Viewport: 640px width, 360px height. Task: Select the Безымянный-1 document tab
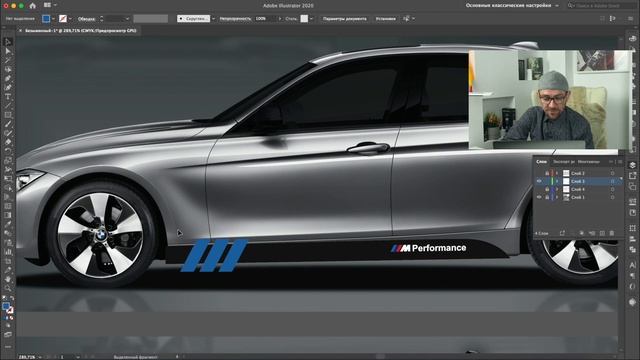80,31
